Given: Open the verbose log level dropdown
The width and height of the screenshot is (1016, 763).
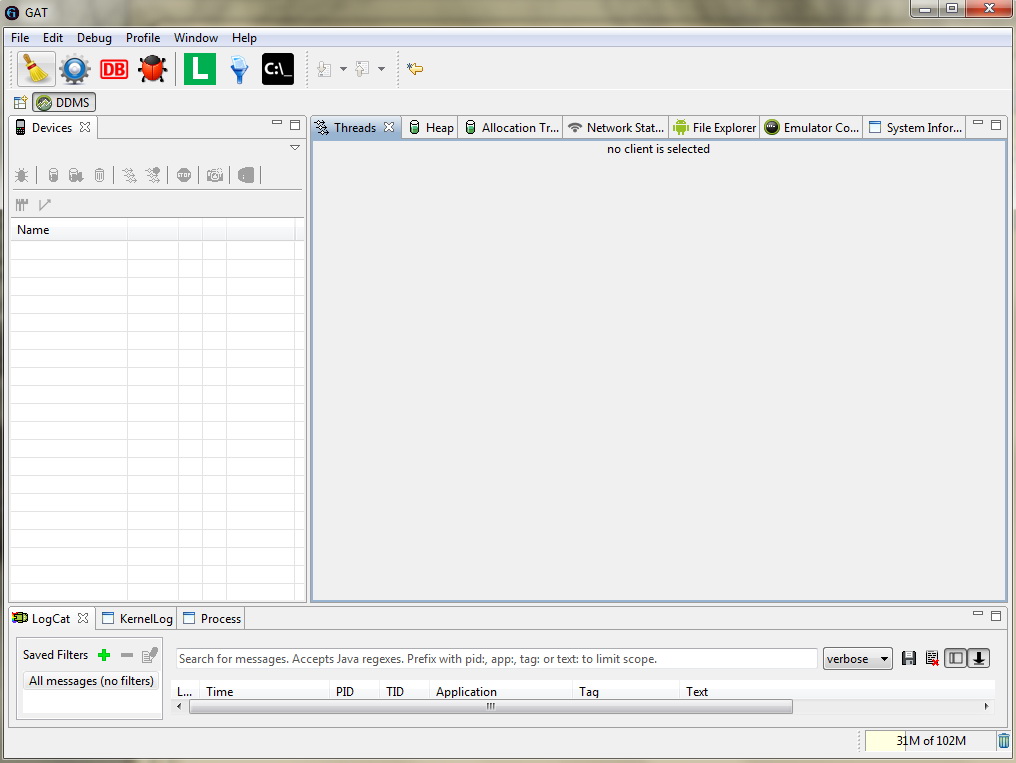Looking at the screenshot, I should 857,659.
